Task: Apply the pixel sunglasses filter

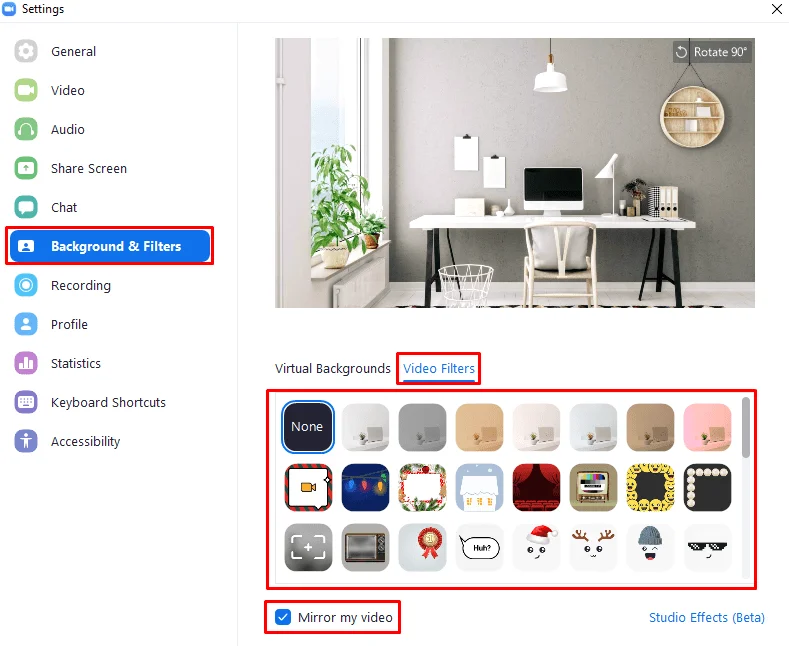Action: (x=707, y=547)
